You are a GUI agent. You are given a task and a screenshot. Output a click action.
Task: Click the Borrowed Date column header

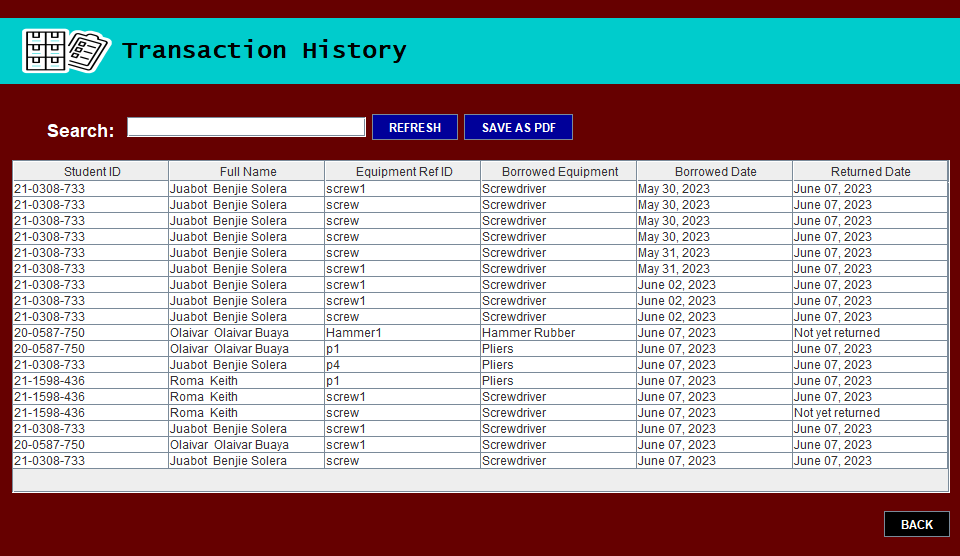coord(715,172)
